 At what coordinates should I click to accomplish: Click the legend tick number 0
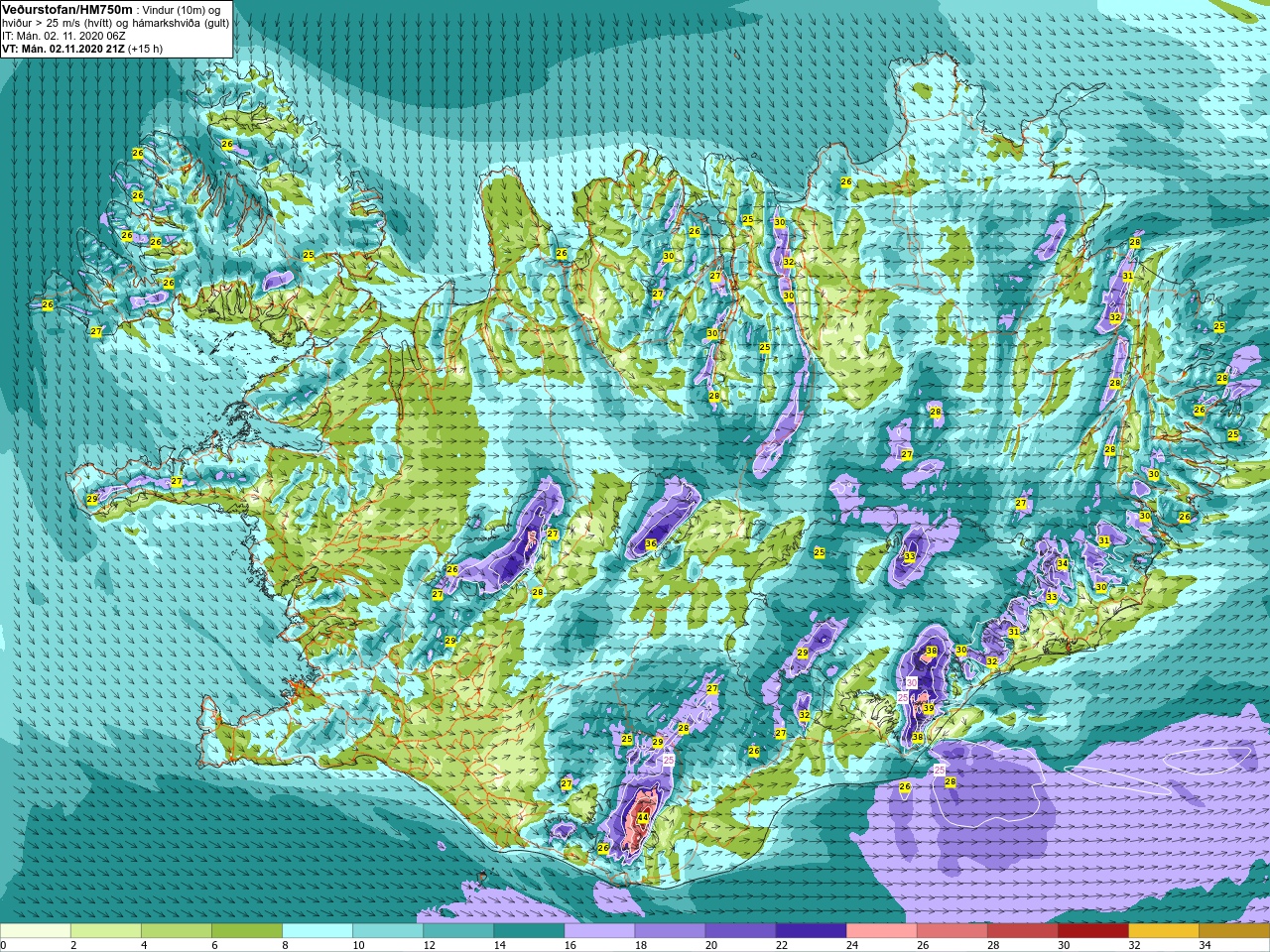[x=4, y=945]
